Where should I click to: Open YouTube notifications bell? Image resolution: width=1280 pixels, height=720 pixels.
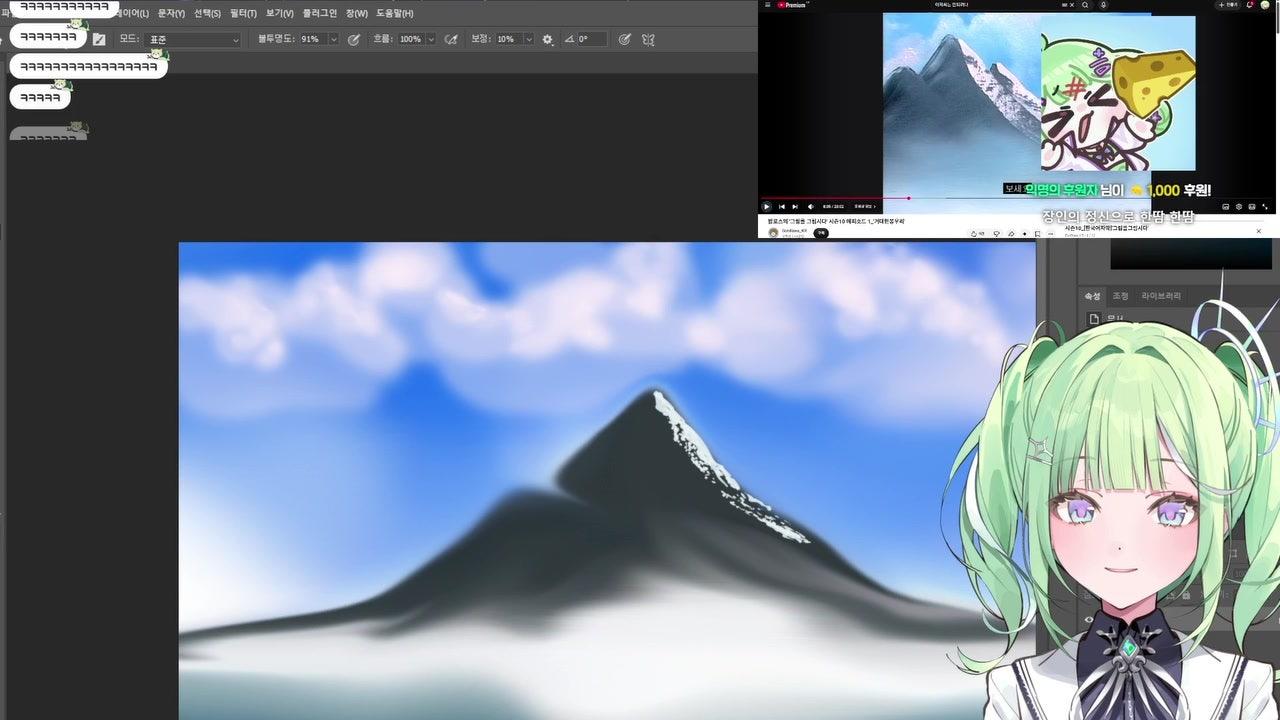pos(1250,5)
